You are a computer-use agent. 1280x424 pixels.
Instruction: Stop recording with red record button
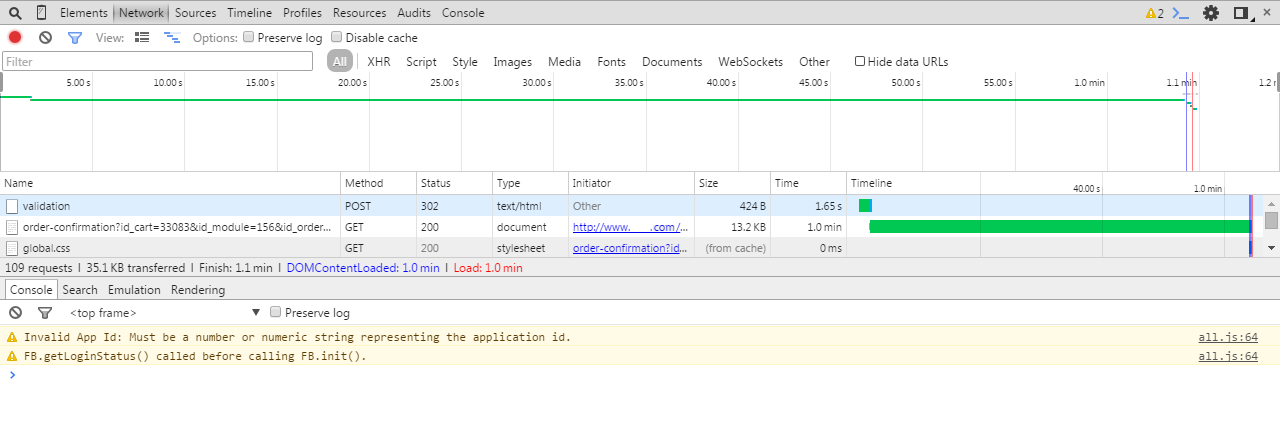(15, 37)
